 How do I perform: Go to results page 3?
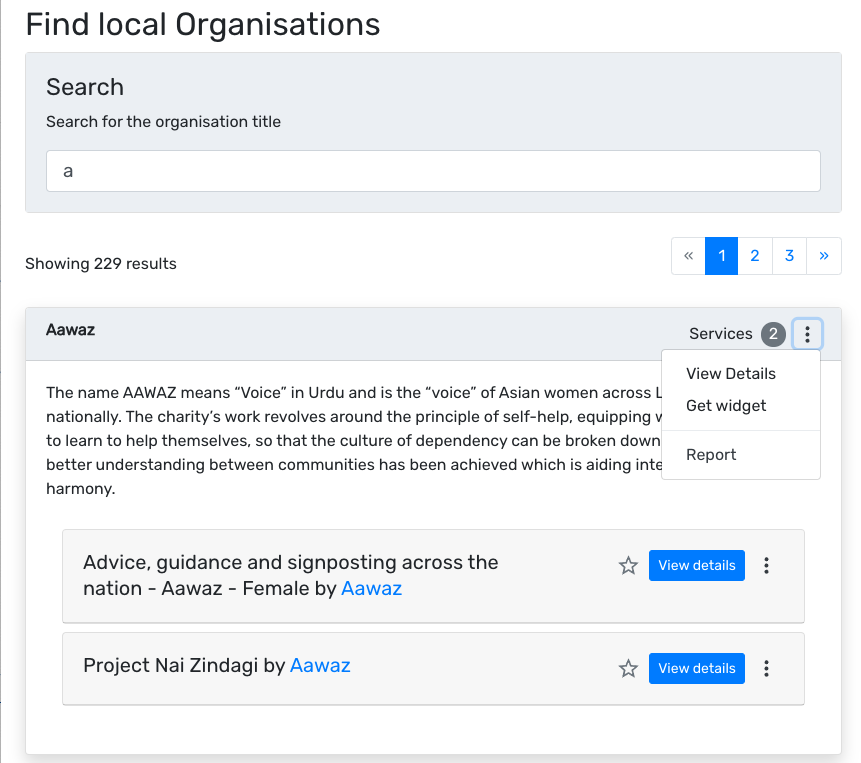pos(789,256)
